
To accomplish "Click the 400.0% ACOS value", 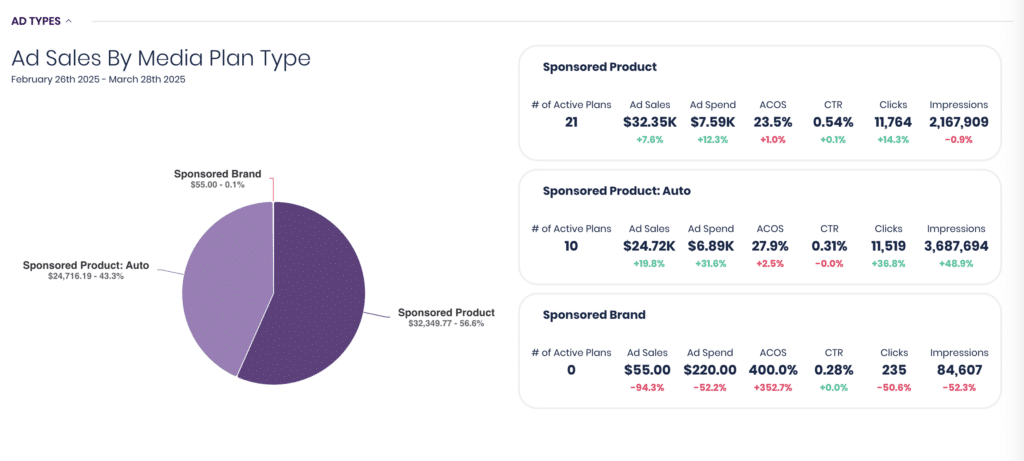I will (x=773, y=370).
